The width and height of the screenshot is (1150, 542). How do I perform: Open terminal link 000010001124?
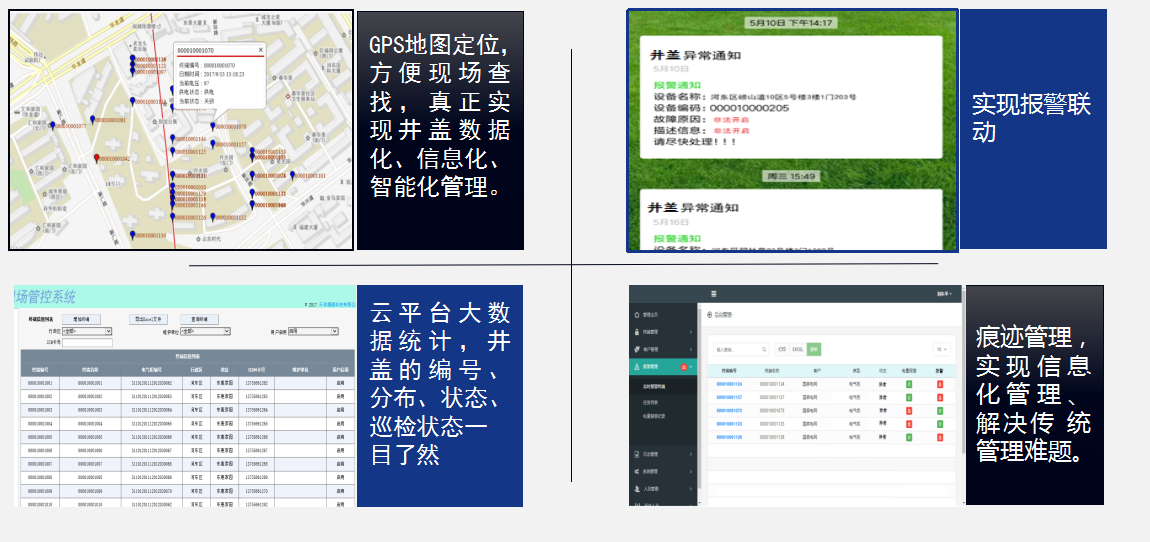729,384
